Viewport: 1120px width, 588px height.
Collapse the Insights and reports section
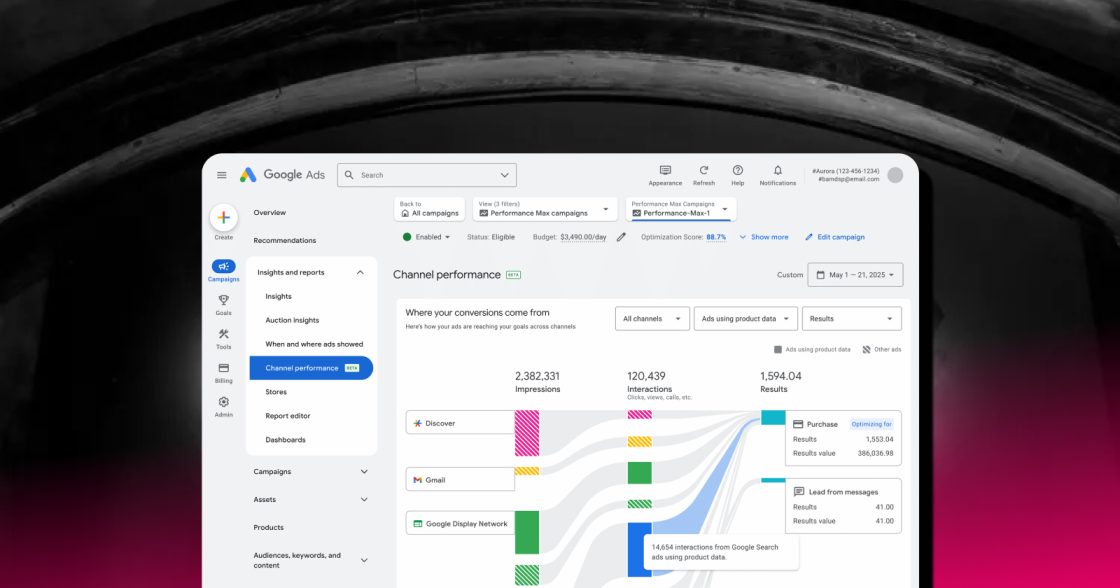pos(360,272)
